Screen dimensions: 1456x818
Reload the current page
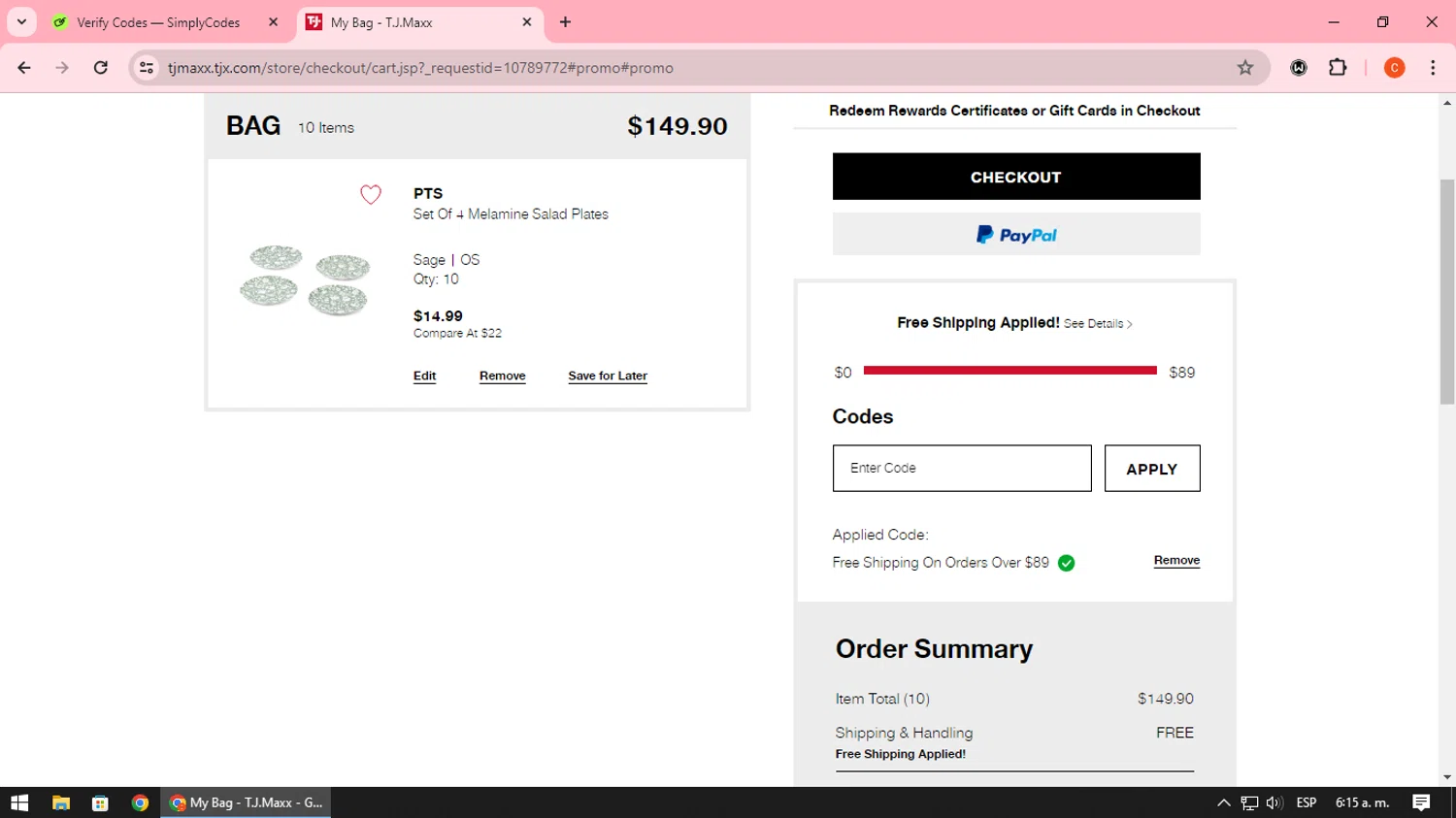click(x=101, y=68)
